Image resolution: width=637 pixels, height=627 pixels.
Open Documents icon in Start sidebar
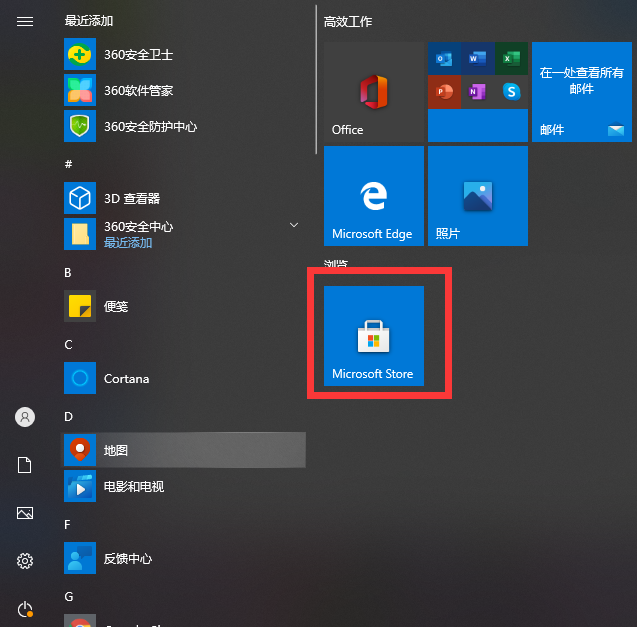(x=24, y=465)
